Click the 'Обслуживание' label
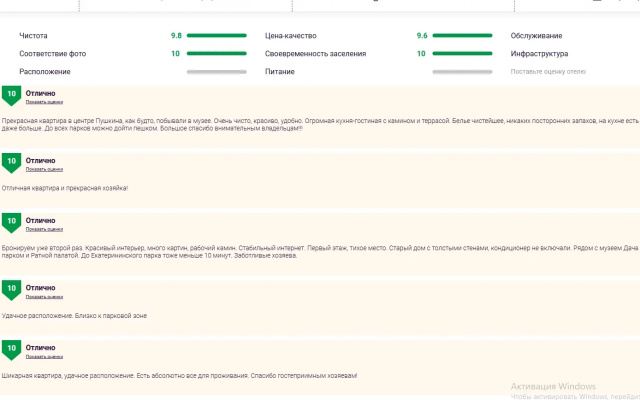Image resolution: width=640 pixels, height=400 pixels. (x=536, y=36)
